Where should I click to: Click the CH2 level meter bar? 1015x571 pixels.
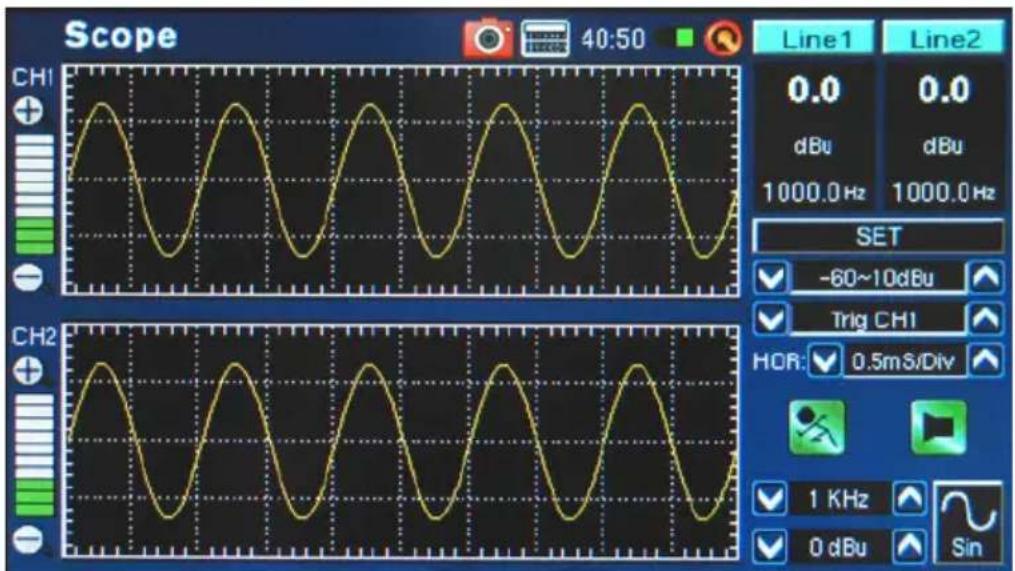coord(34,455)
